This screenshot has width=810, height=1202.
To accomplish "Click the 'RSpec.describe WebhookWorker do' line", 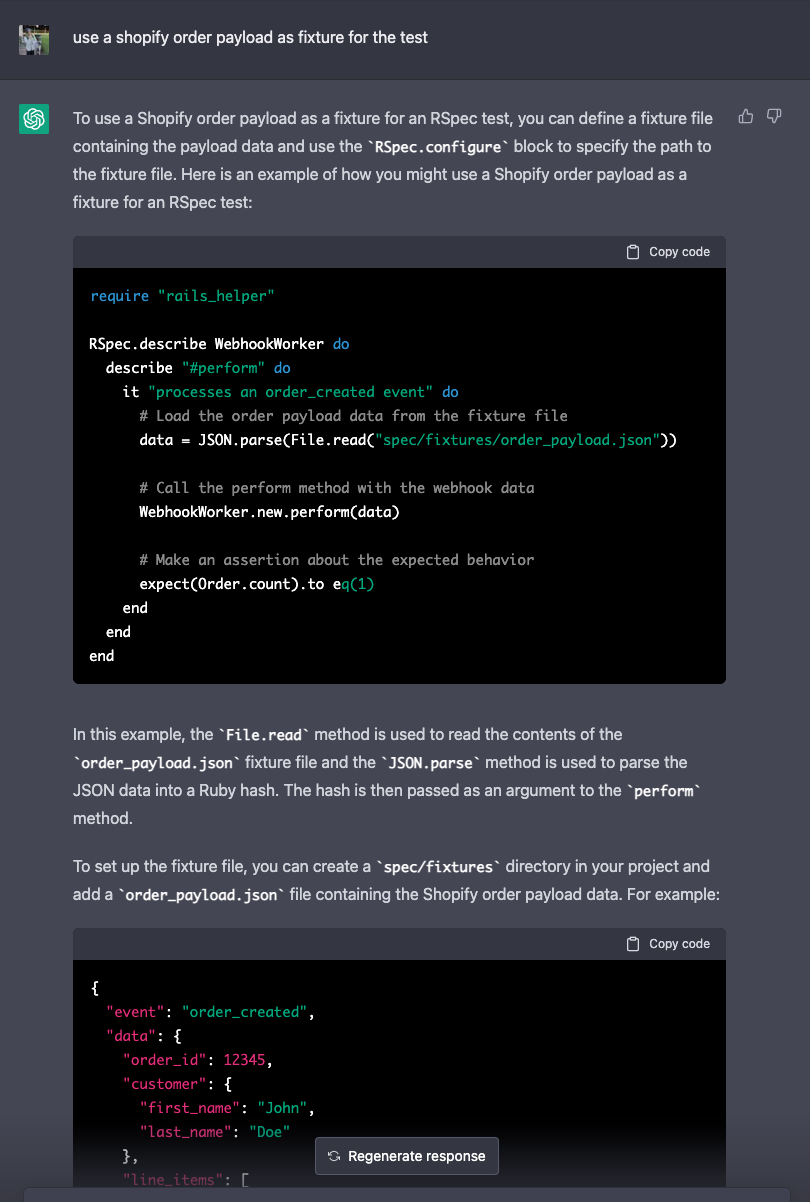I will tap(220, 344).
